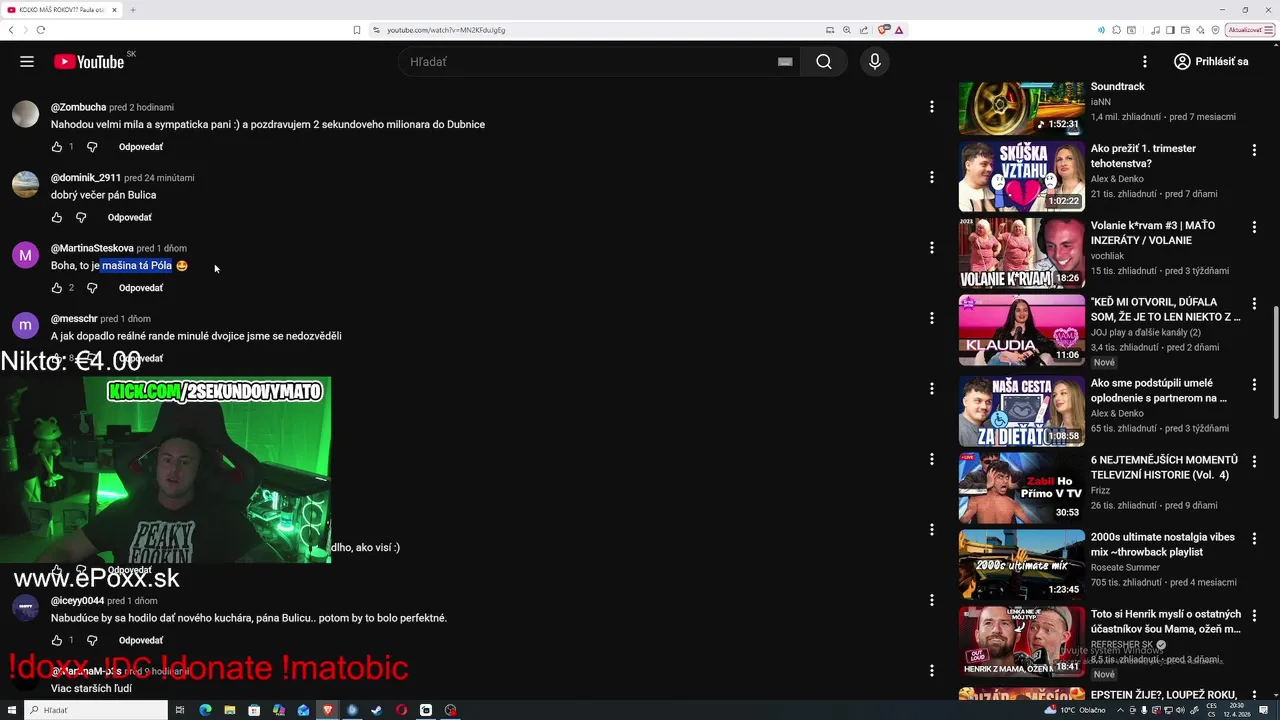Open options menu for @MartinaSteskova comment

pos(931,247)
